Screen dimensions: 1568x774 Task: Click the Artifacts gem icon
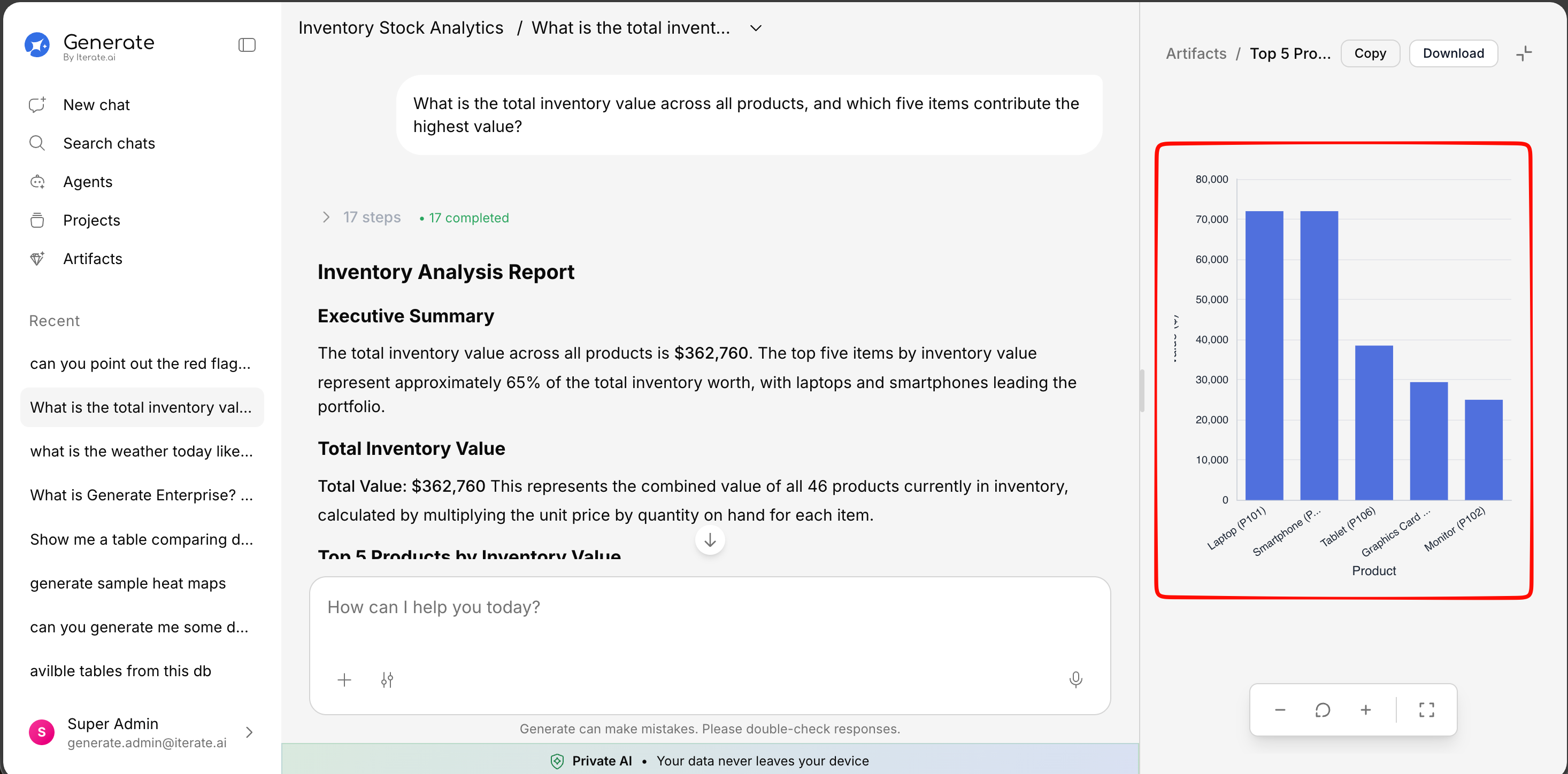pyautogui.click(x=37, y=259)
